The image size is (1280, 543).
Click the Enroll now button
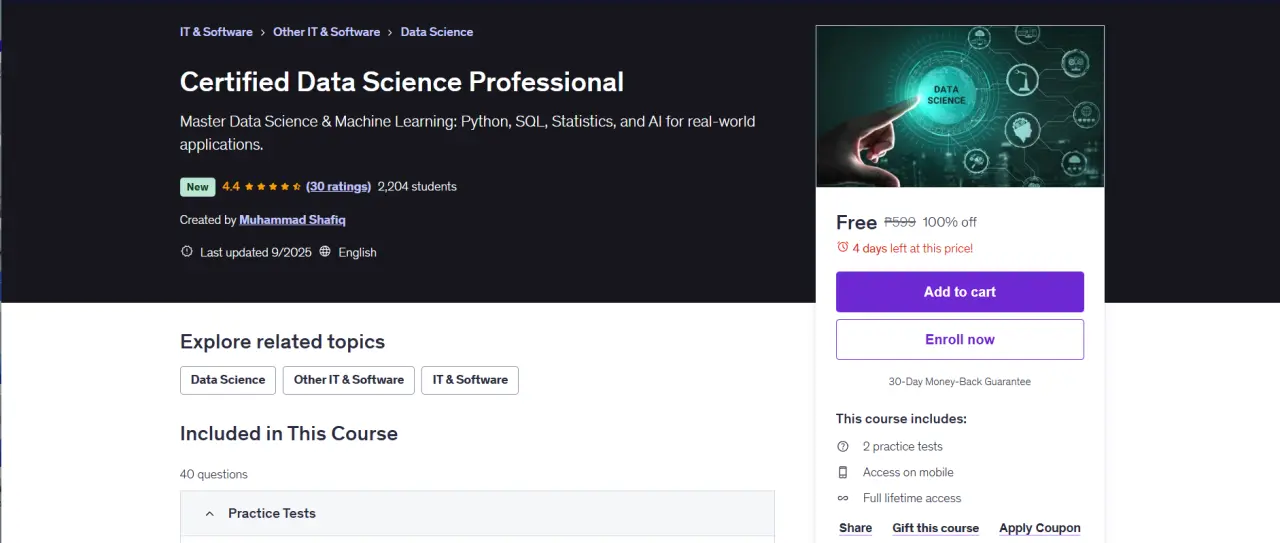[x=960, y=340]
